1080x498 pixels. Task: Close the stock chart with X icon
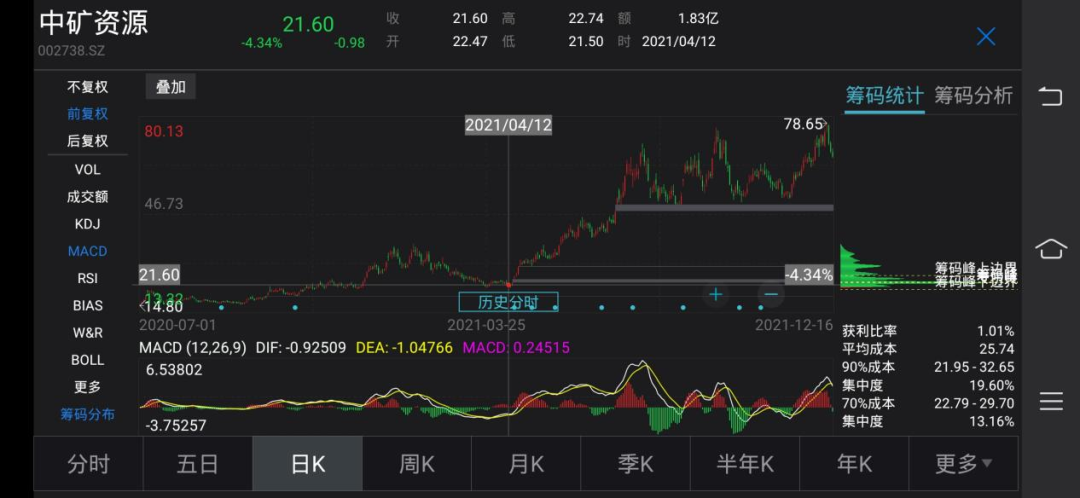pyautogui.click(x=986, y=37)
